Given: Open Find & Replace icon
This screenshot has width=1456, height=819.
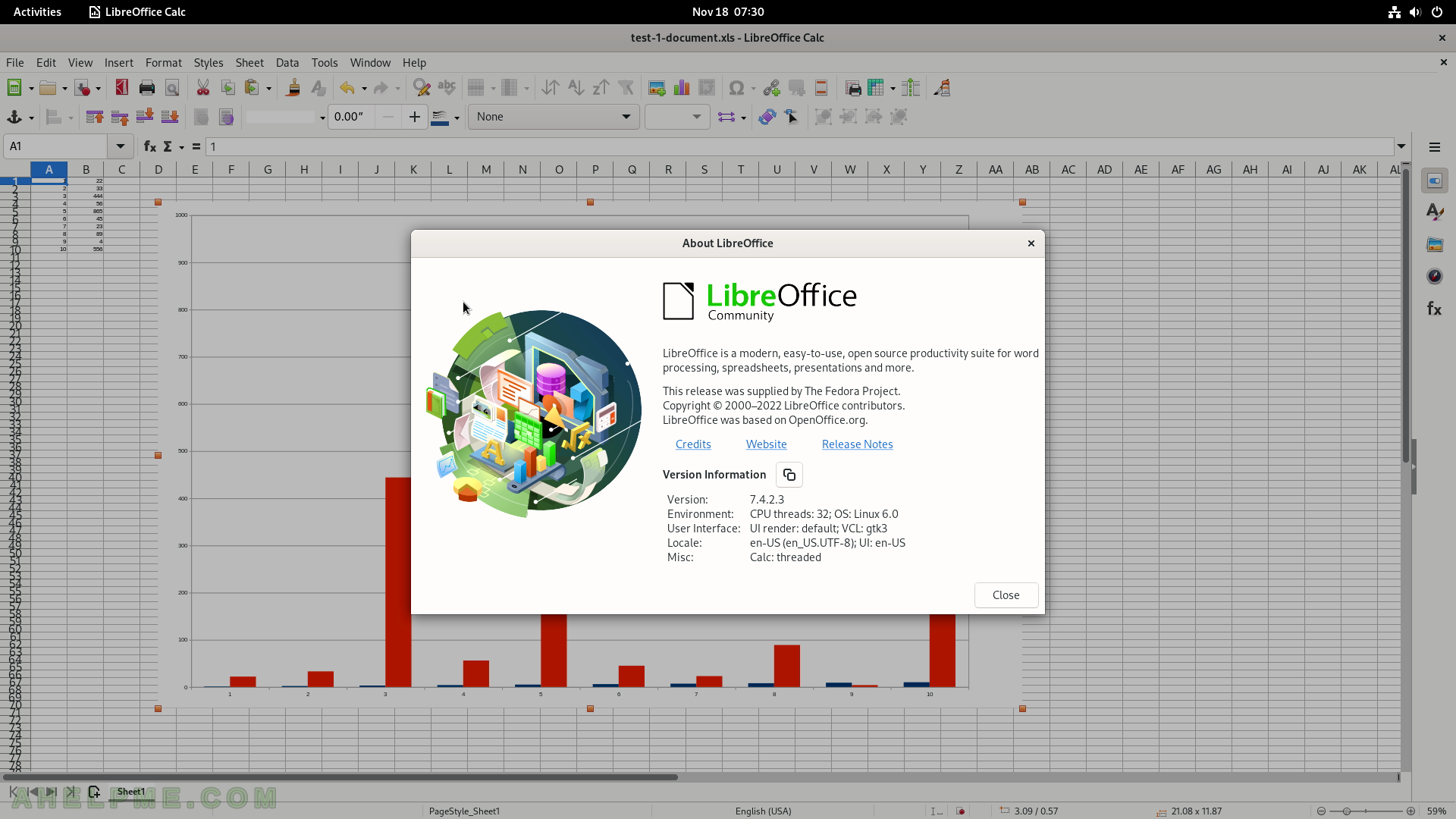Looking at the screenshot, I should pyautogui.click(x=422, y=88).
